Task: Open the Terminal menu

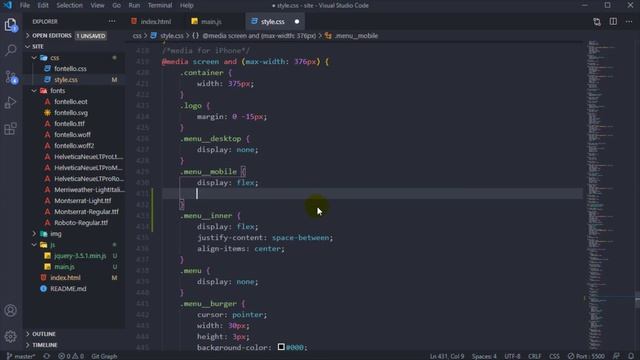Action: [160, 5]
